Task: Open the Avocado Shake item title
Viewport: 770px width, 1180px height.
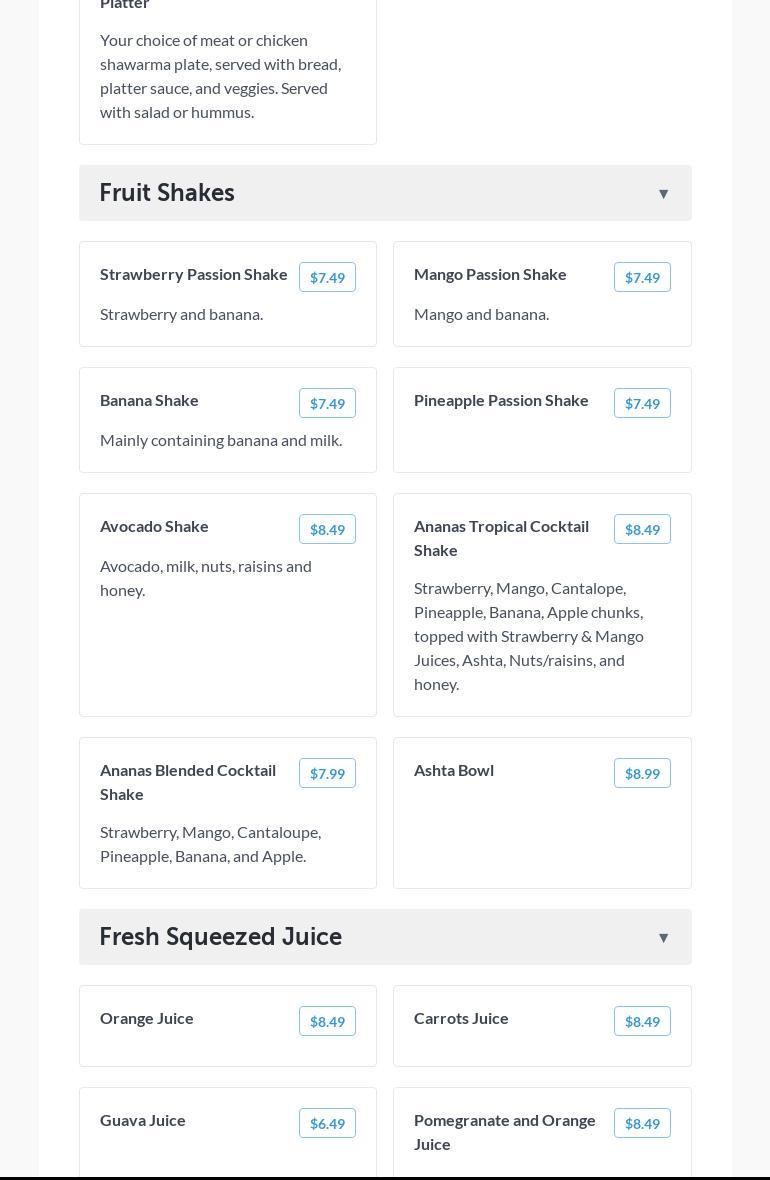Action: (154, 526)
